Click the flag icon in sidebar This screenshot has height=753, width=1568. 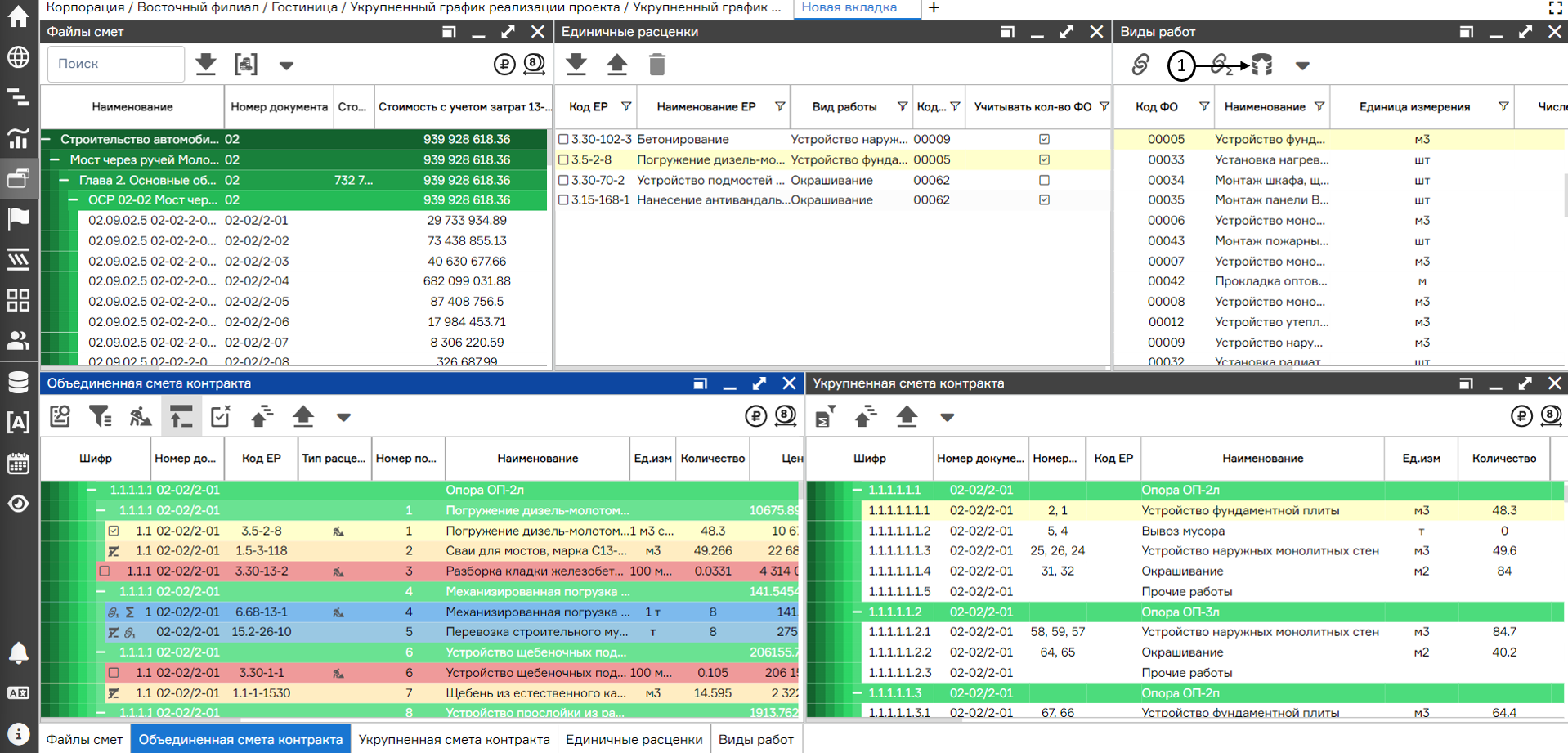tap(18, 218)
